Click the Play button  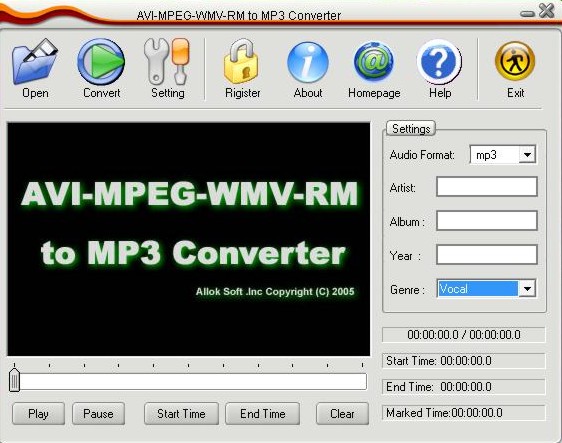tap(38, 414)
